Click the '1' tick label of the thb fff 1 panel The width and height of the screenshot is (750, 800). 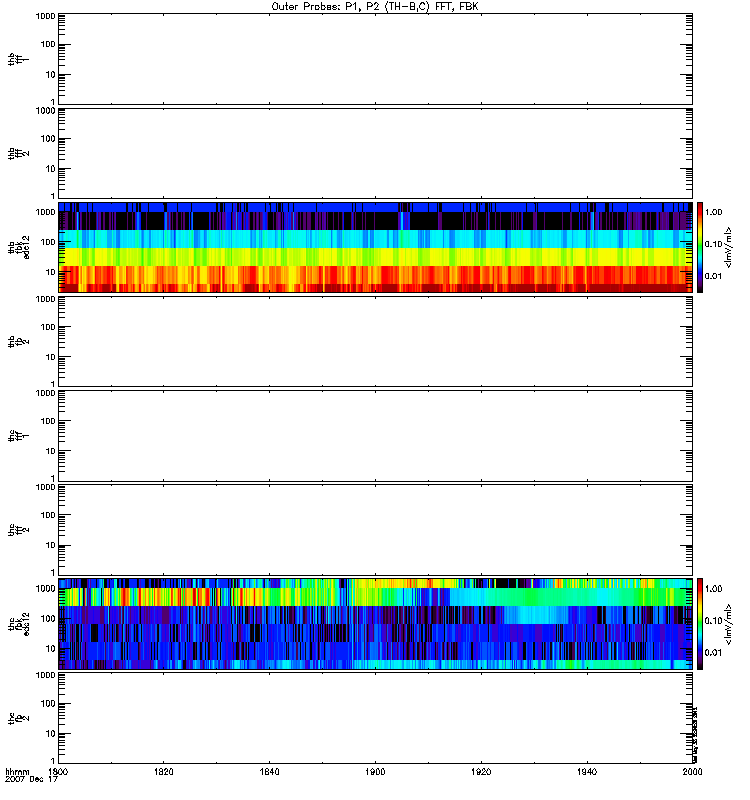pos(53,103)
